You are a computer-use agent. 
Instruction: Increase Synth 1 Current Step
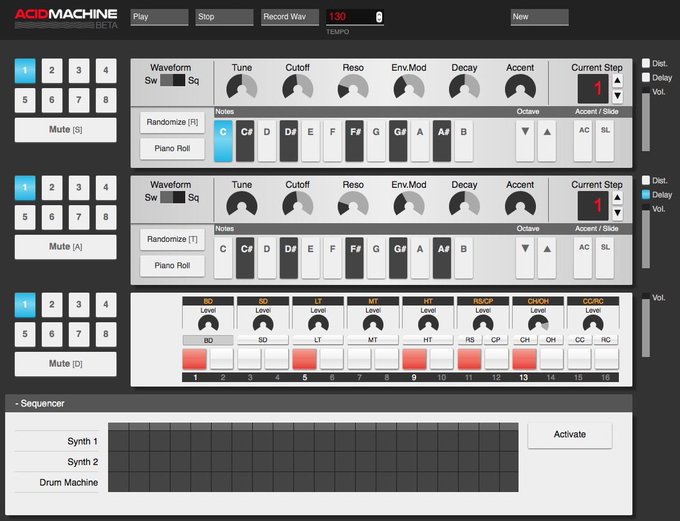pos(617,81)
